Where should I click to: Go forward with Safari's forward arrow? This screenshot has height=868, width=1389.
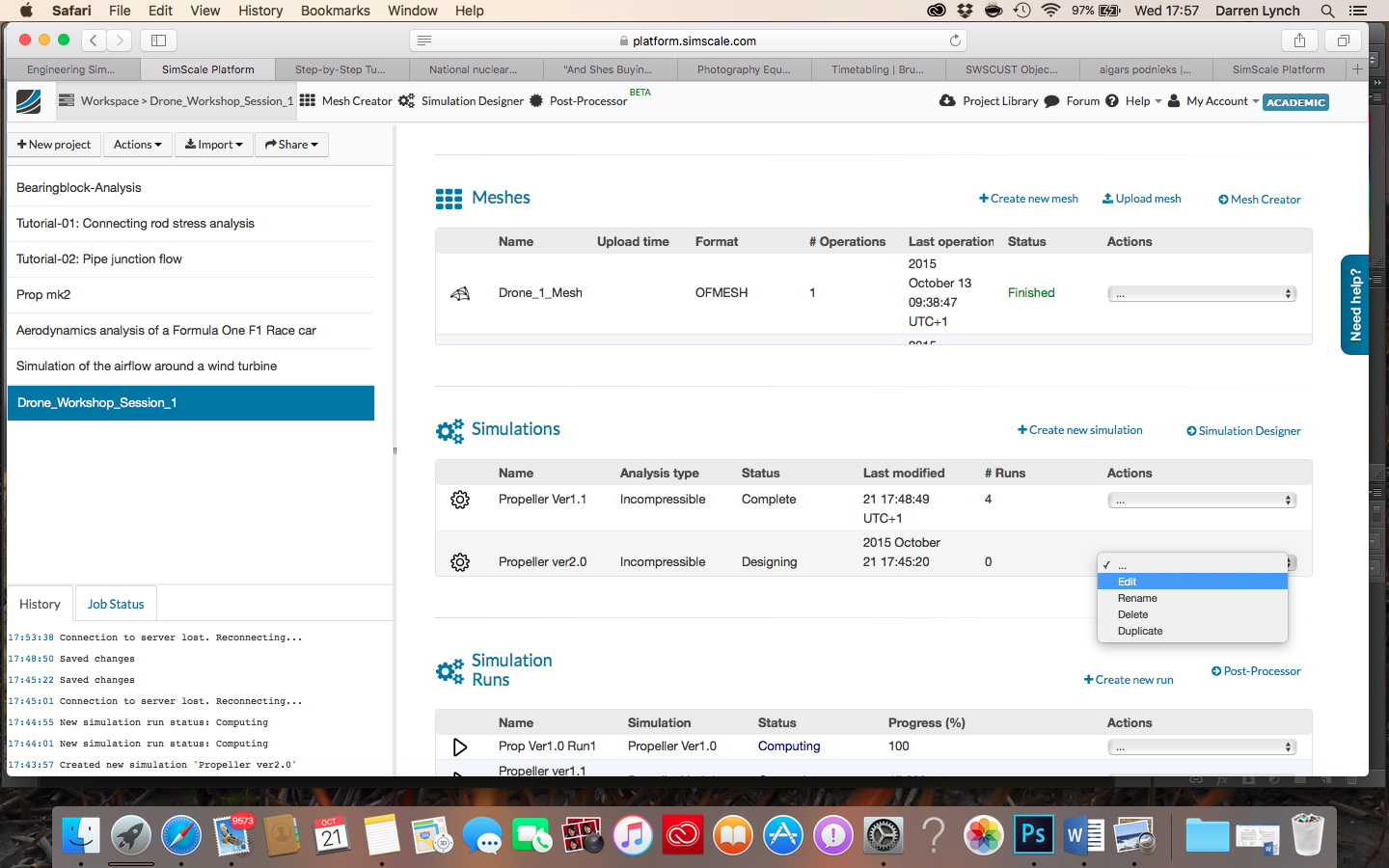120,41
